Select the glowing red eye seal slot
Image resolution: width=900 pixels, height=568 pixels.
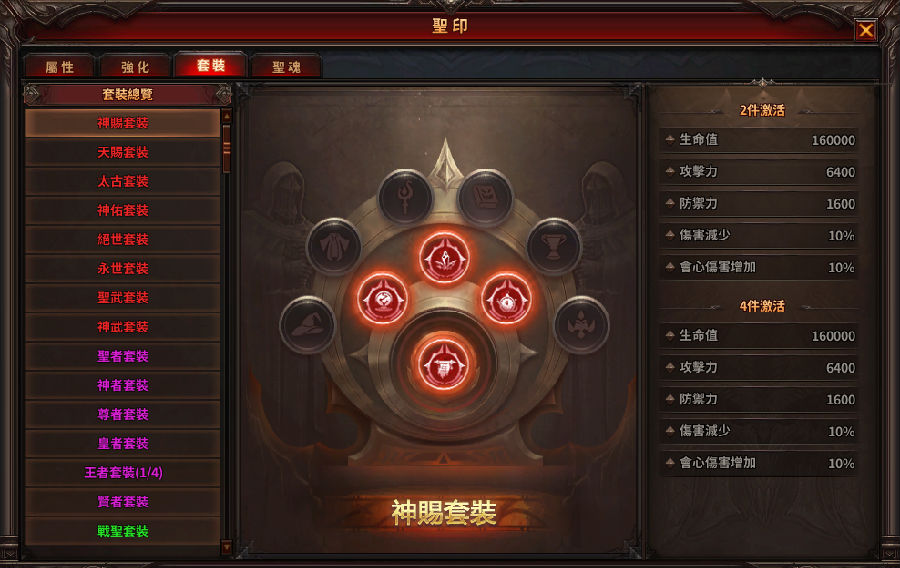pyautogui.click(x=506, y=299)
